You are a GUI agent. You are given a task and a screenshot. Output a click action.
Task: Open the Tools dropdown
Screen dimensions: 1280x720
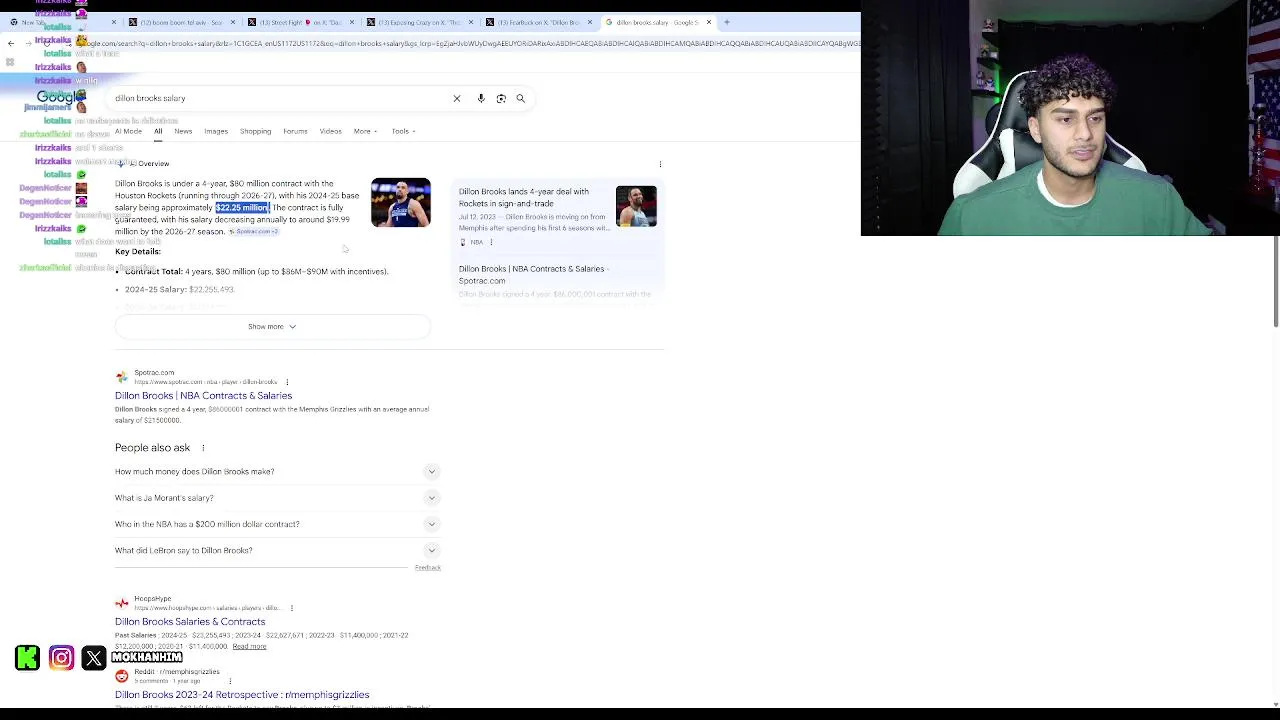tap(403, 131)
